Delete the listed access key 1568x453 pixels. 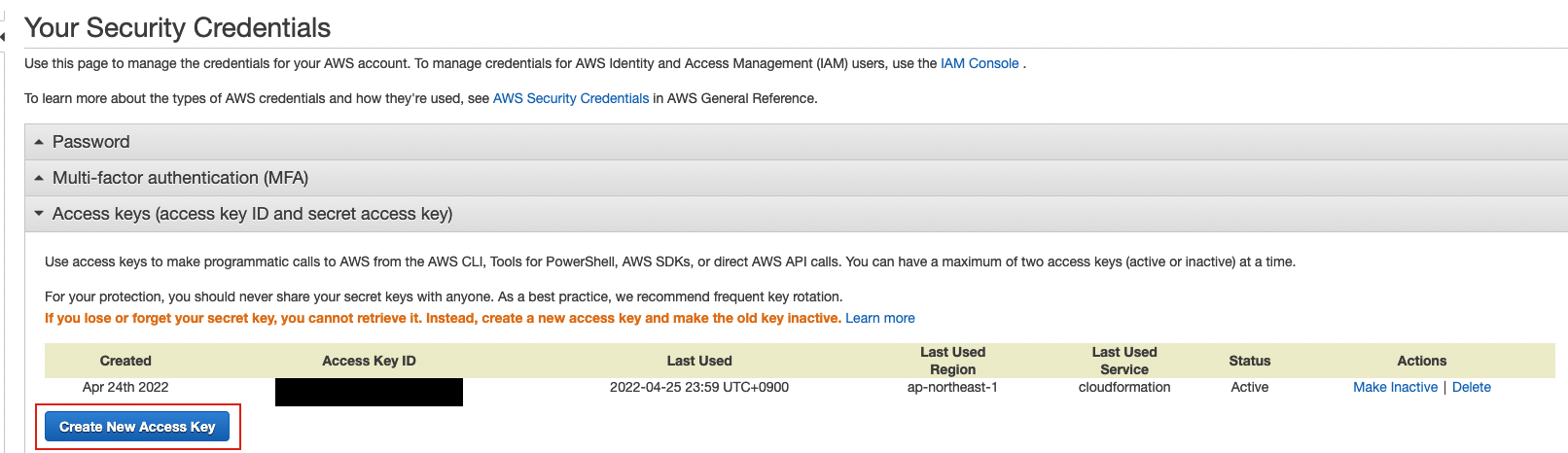[x=1471, y=387]
